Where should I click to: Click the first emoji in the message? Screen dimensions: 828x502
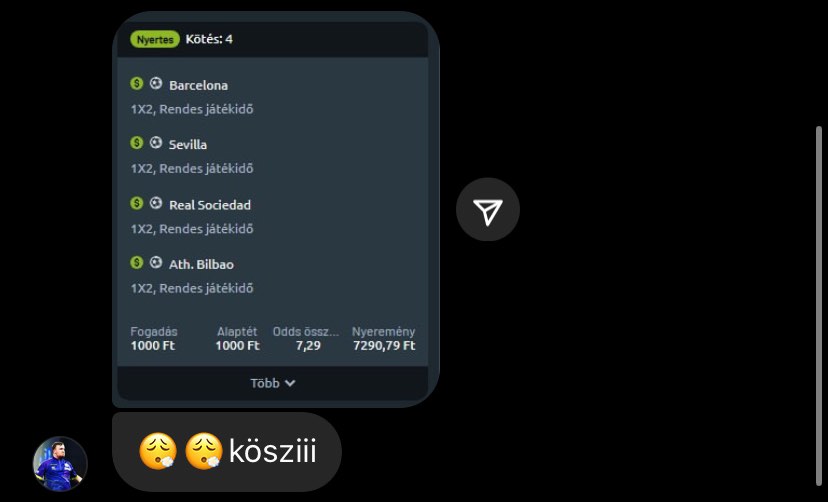pyautogui.click(x=158, y=452)
